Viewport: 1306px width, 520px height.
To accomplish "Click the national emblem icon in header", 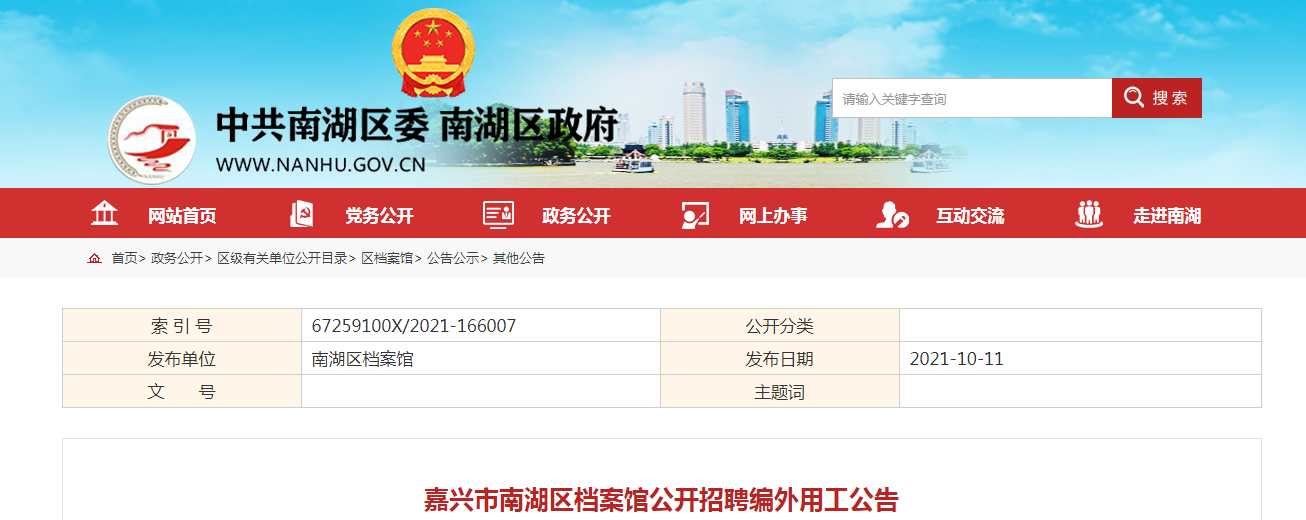I will [433, 54].
